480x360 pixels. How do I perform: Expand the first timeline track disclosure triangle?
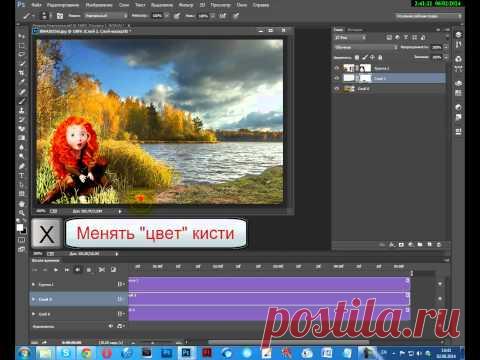coord(33,284)
